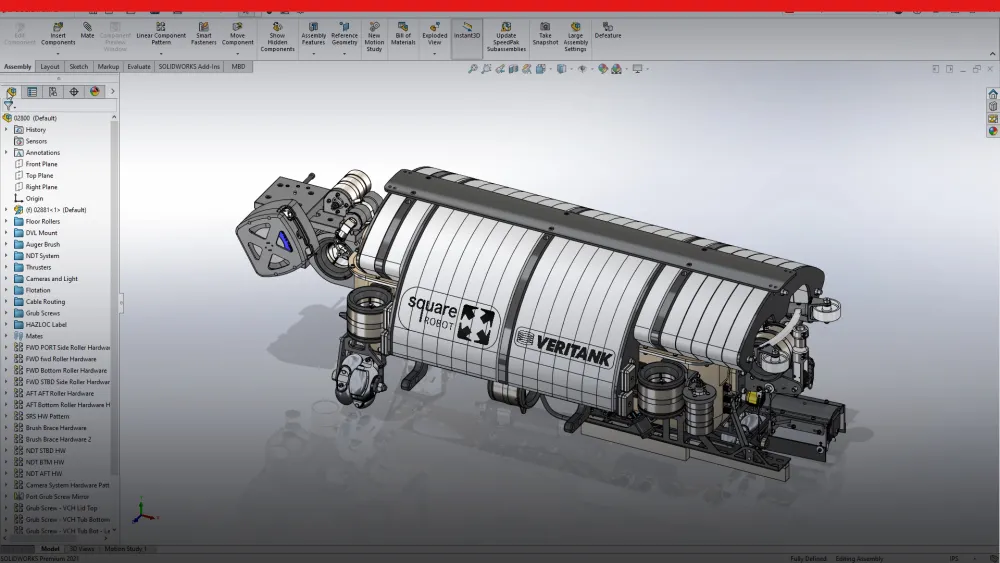
Task: Click the Zoom to Fit magnifier icon
Action: (473, 68)
